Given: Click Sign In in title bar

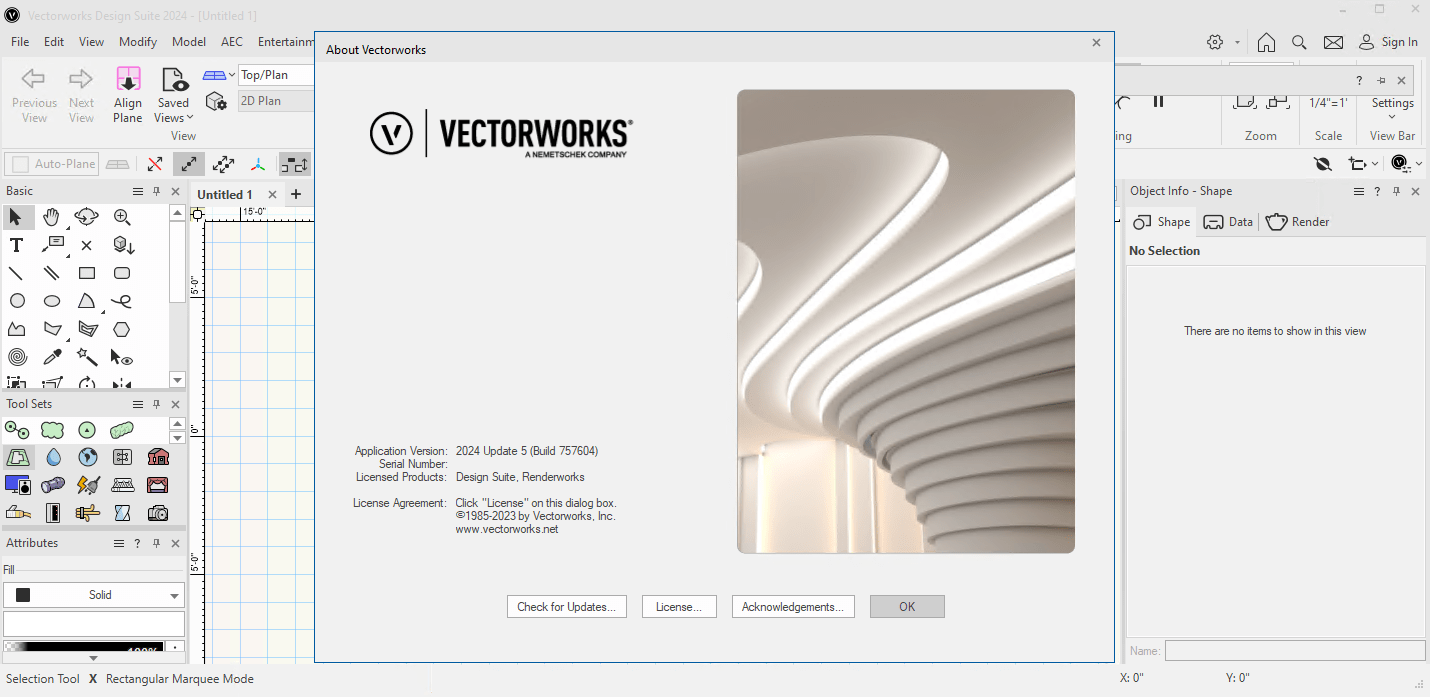Looking at the screenshot, I should pyautogui.click(x=1388, y=42).
